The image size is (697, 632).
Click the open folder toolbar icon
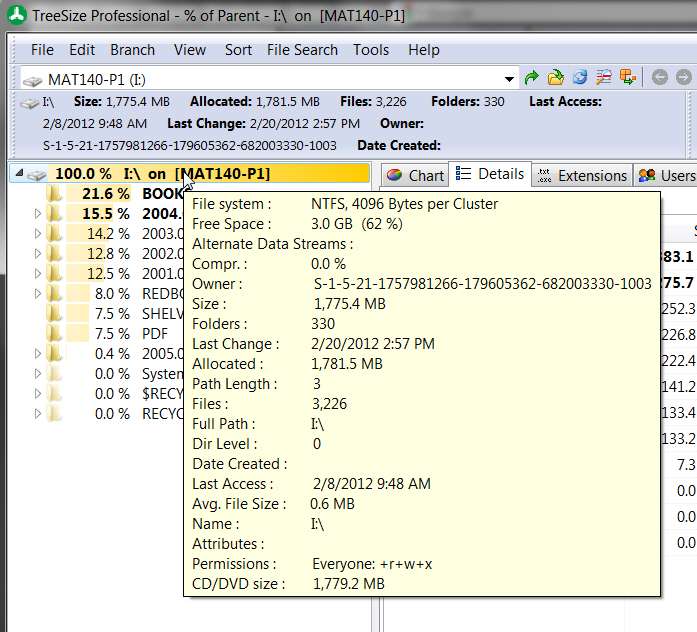(x=555, y=78)
